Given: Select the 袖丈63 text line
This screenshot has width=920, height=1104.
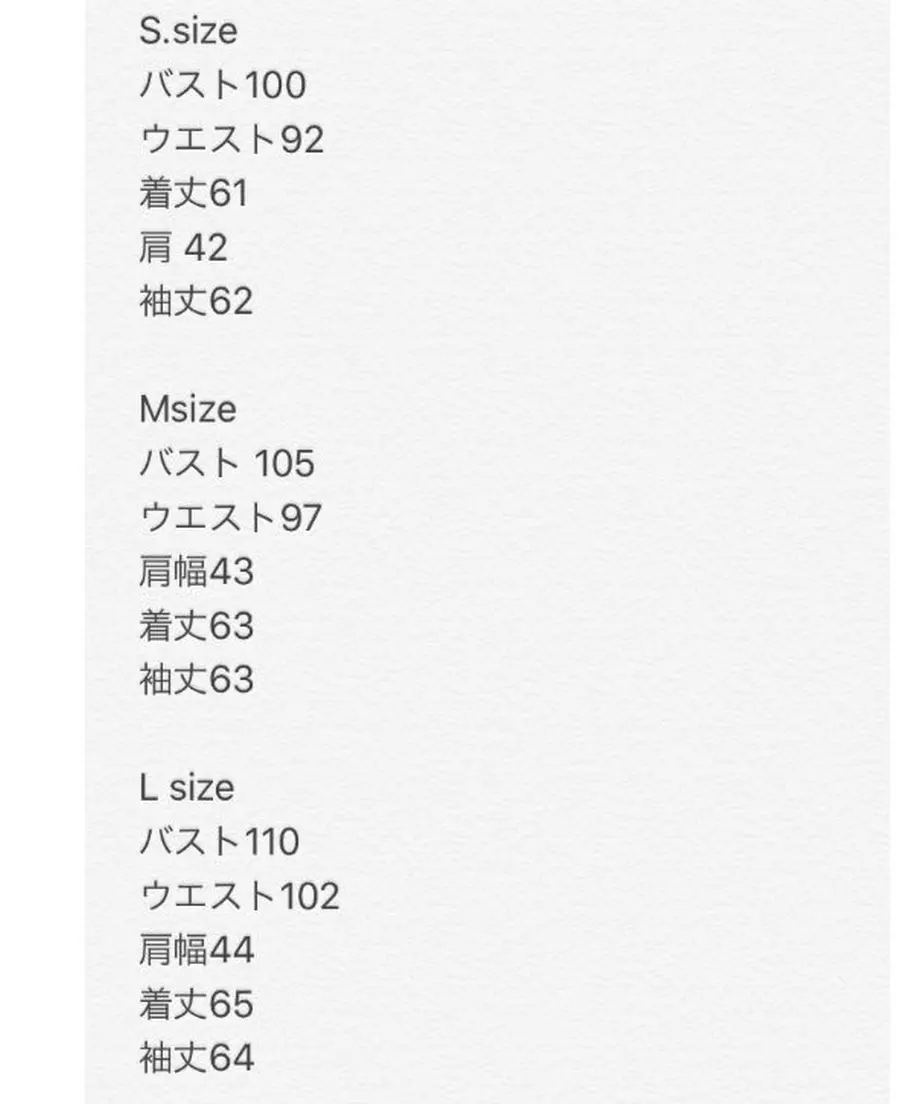Looking at the screenshot, I should (x=196, y=680).
